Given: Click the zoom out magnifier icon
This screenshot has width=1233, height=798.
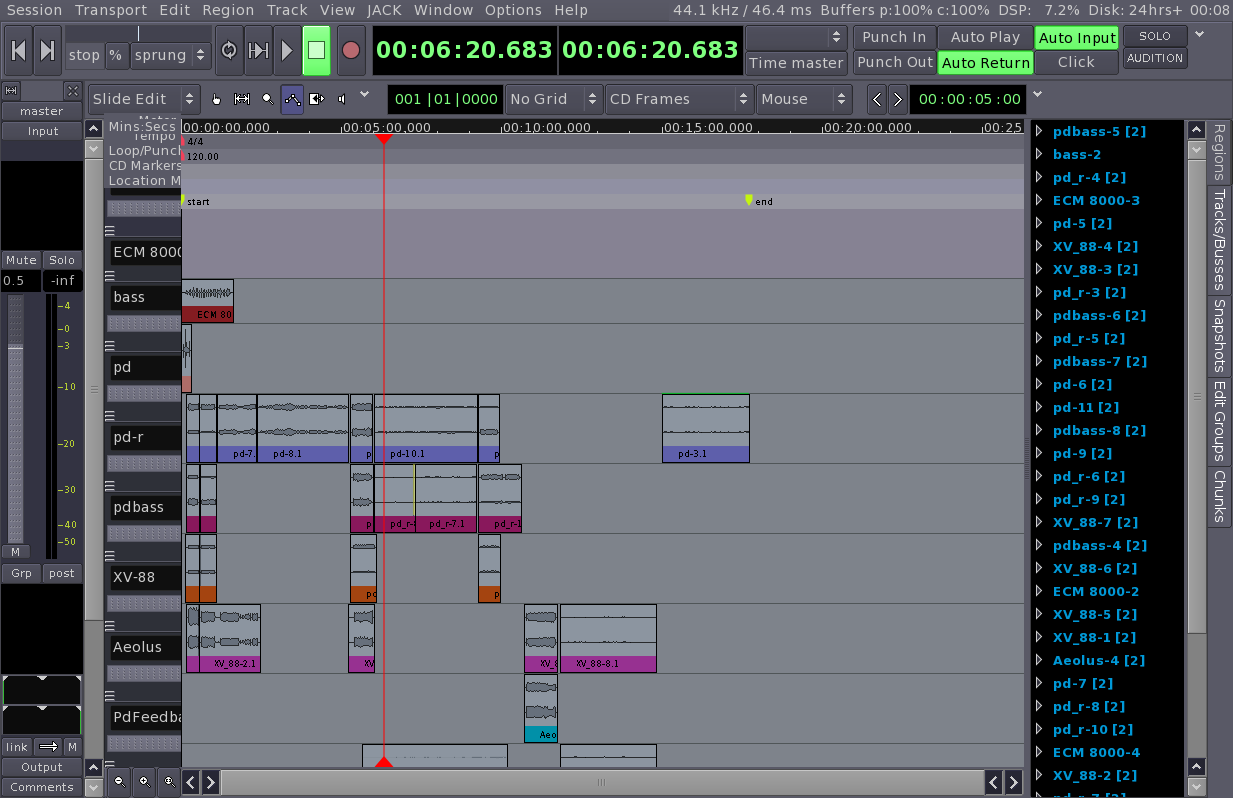Looking at the screenshot, I should click(120, 781).
